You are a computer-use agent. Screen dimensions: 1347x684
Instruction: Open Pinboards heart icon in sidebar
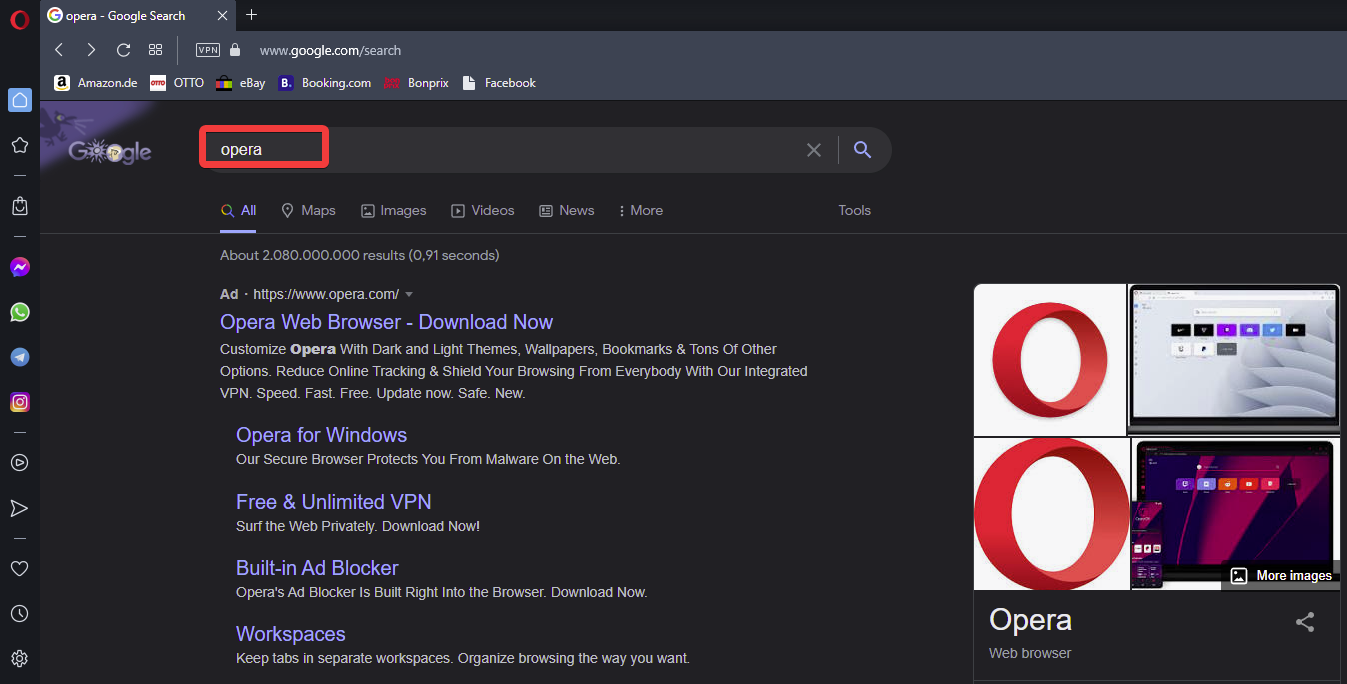pyautogui.click(x=19, y=568)
